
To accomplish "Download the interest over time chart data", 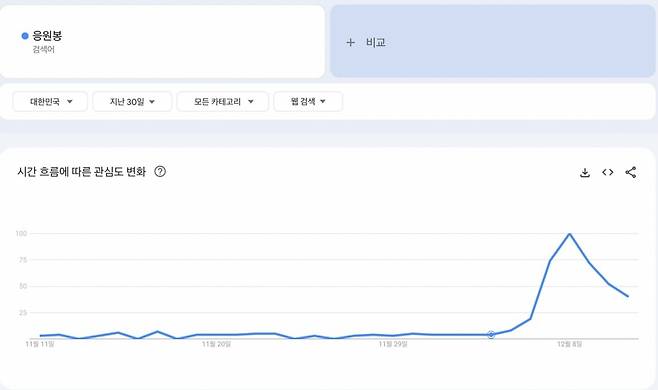I will (x=585, y=172).
